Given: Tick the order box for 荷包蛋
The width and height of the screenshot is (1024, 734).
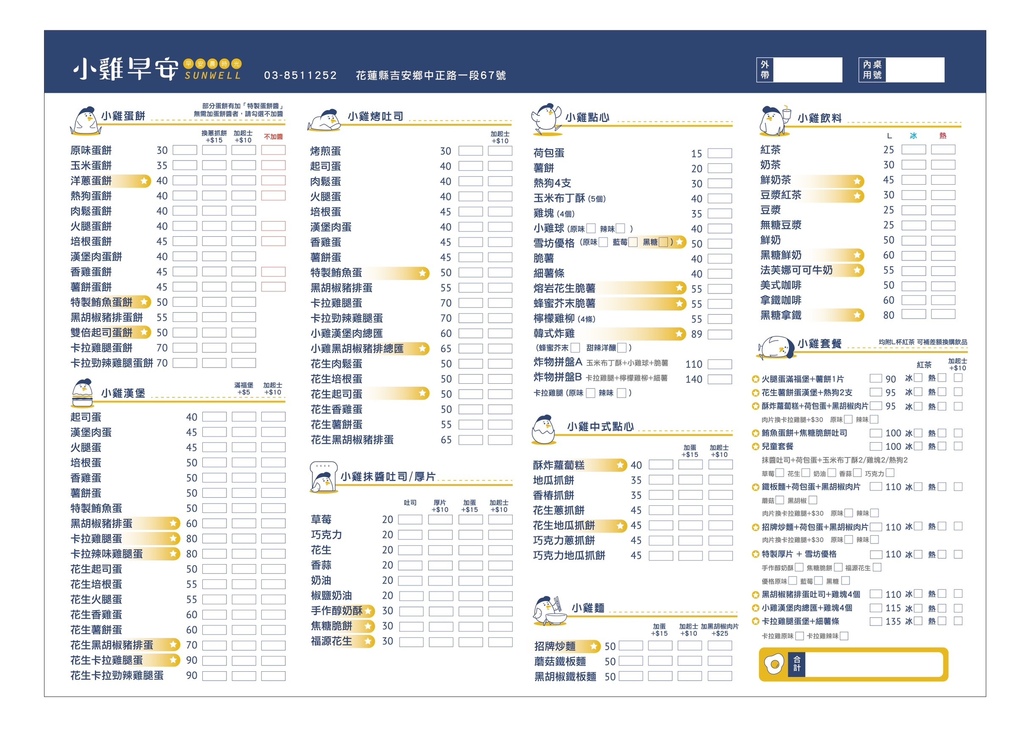Looking at the screenshot, I should (720, 153).
